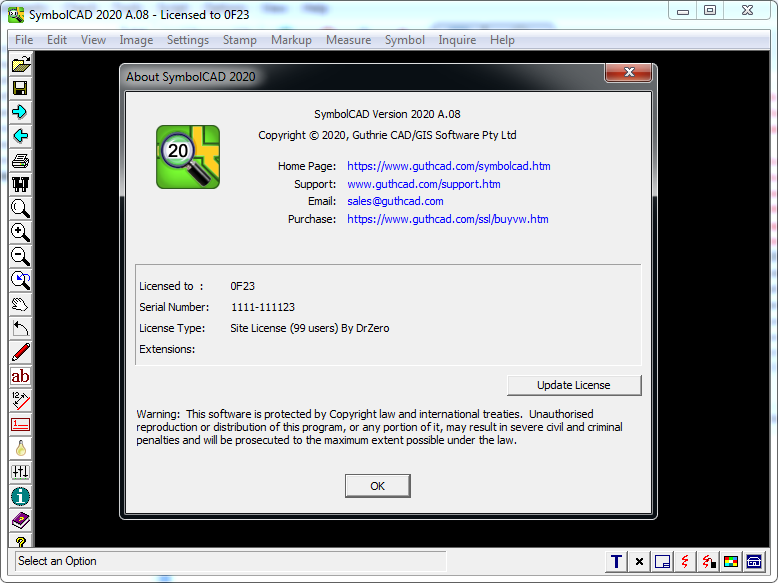The width and height of the screenshot is (778, 583).
Task: Click the 'Select an Option' status field
Action: (x=231, y=561)
